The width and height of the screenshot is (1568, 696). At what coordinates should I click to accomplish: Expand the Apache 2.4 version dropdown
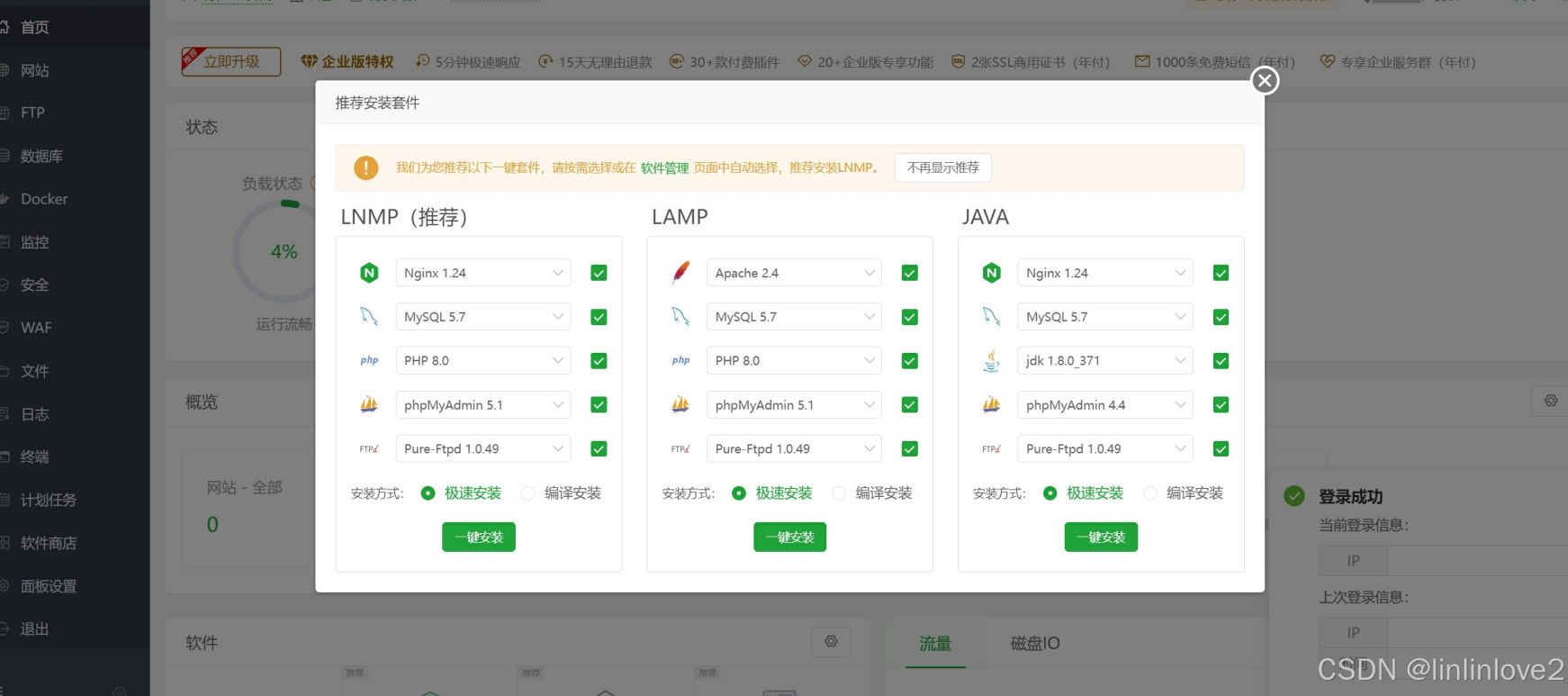tap(794, 273)
